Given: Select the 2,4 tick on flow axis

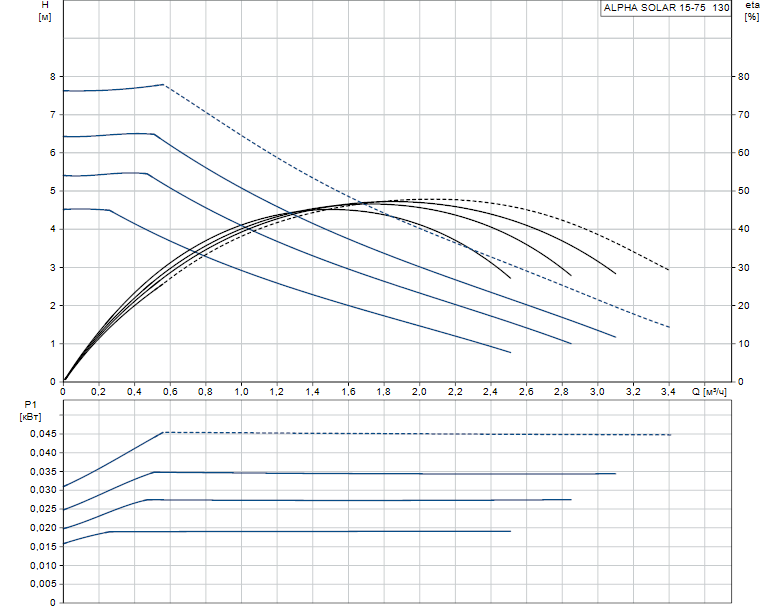Looking at the screenshot, I should (x=490, y=392).
